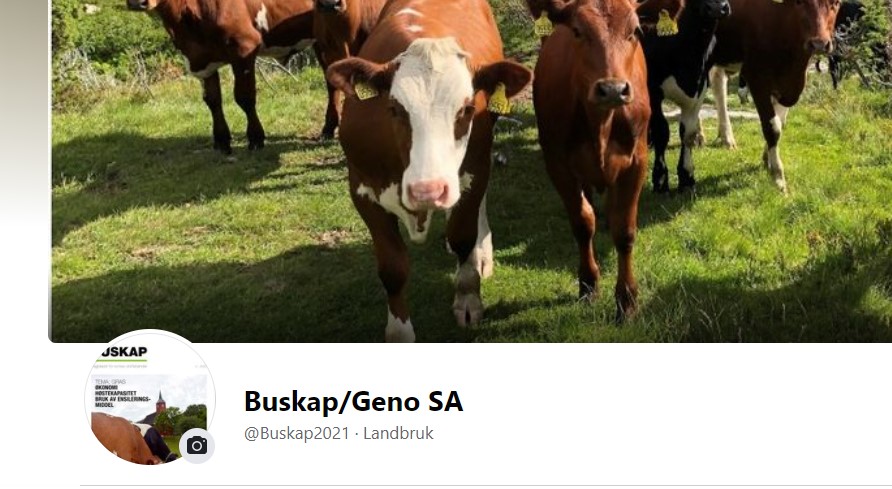Click the pink nose of the center cow

click(428, 193)
